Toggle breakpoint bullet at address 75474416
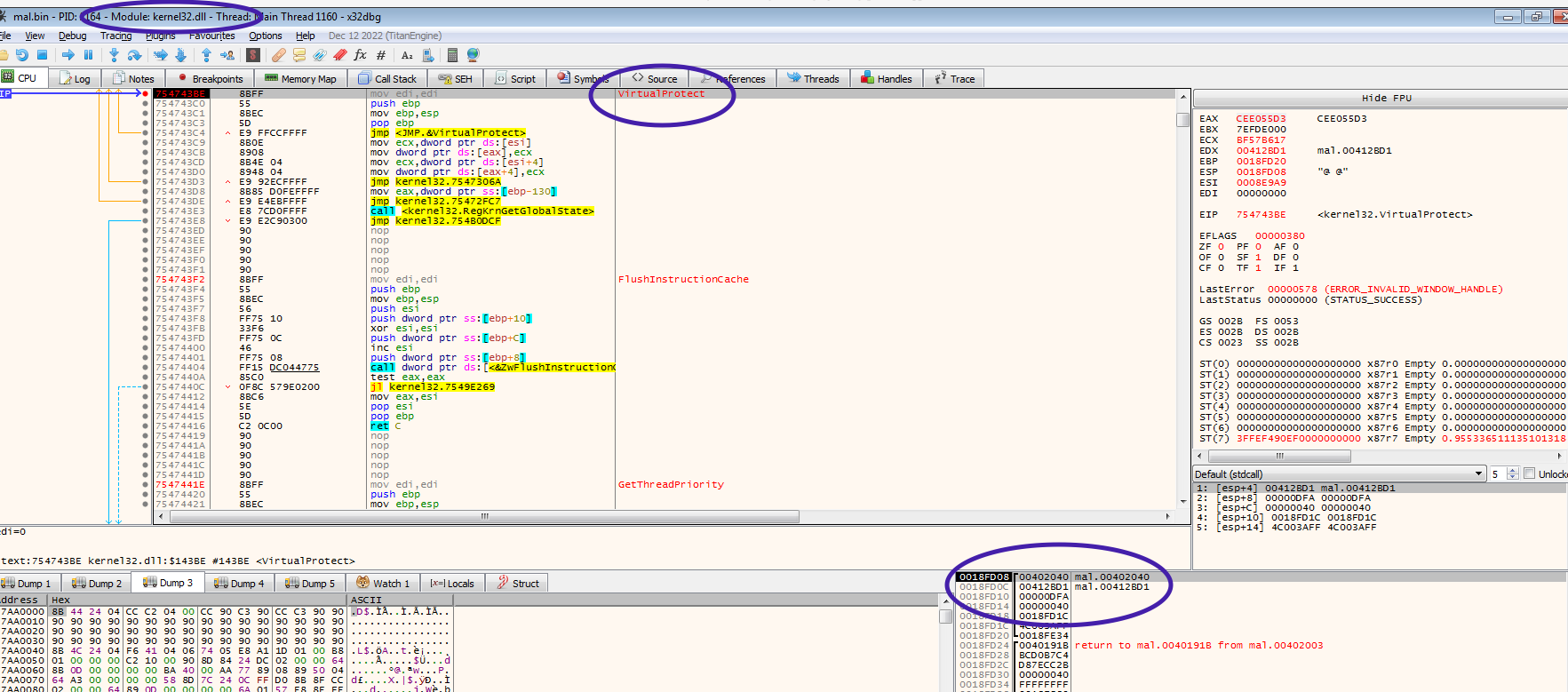 coord(145,426)
